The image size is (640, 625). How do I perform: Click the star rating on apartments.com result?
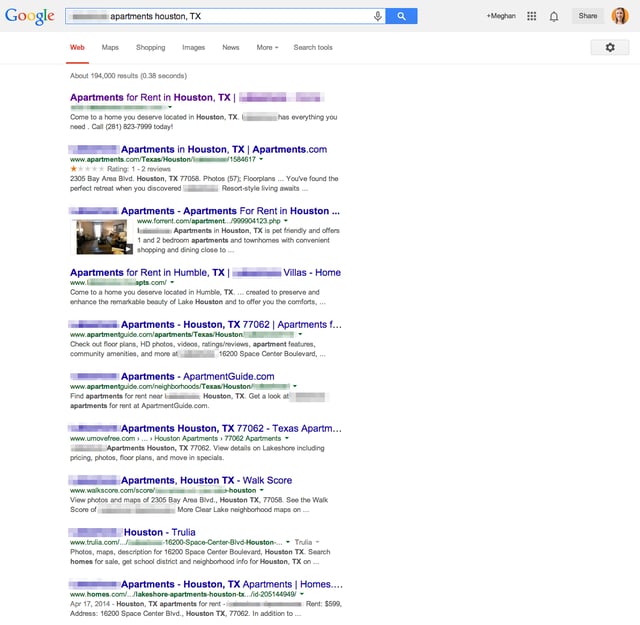pos(87,169)
